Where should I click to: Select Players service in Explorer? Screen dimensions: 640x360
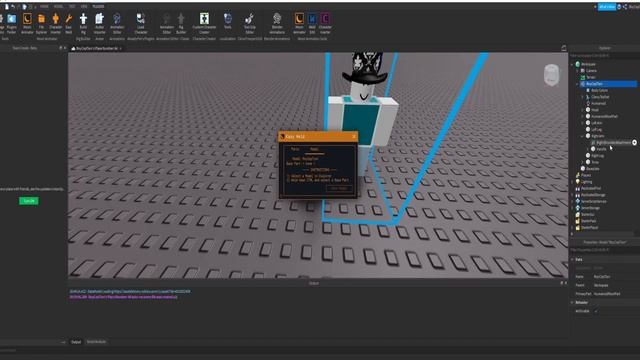click(x=586, y=175)
